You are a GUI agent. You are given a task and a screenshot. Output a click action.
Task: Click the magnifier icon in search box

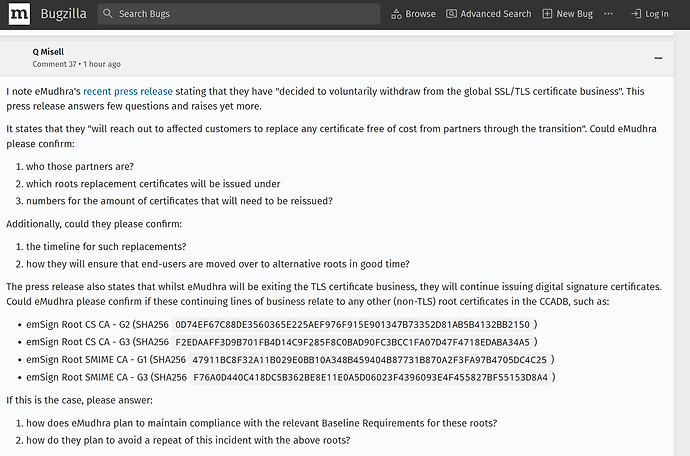[108, 14]
